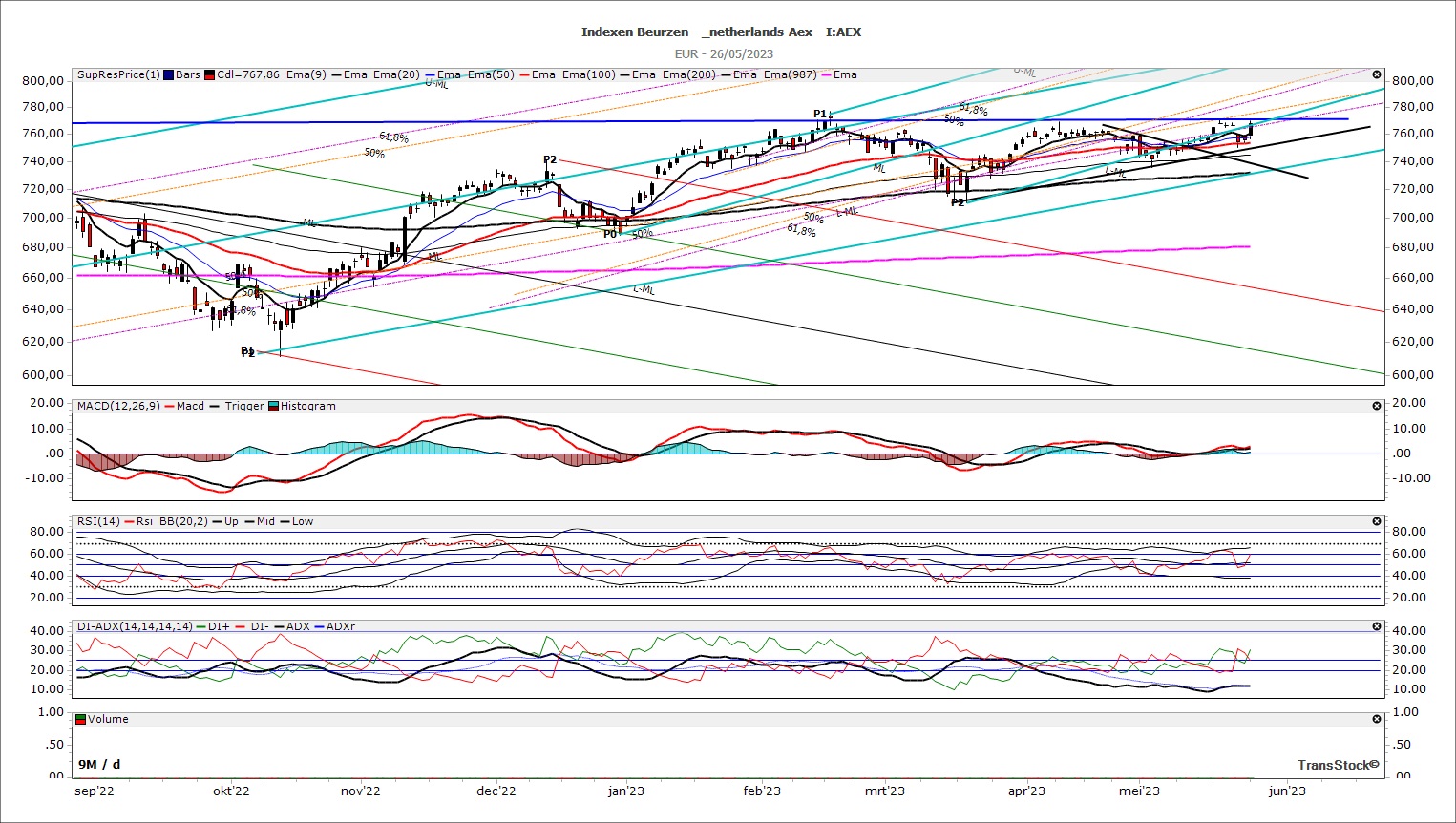Click the Volume panel label
Viewport: 1456px width, 823px height.
pos(108,719)
